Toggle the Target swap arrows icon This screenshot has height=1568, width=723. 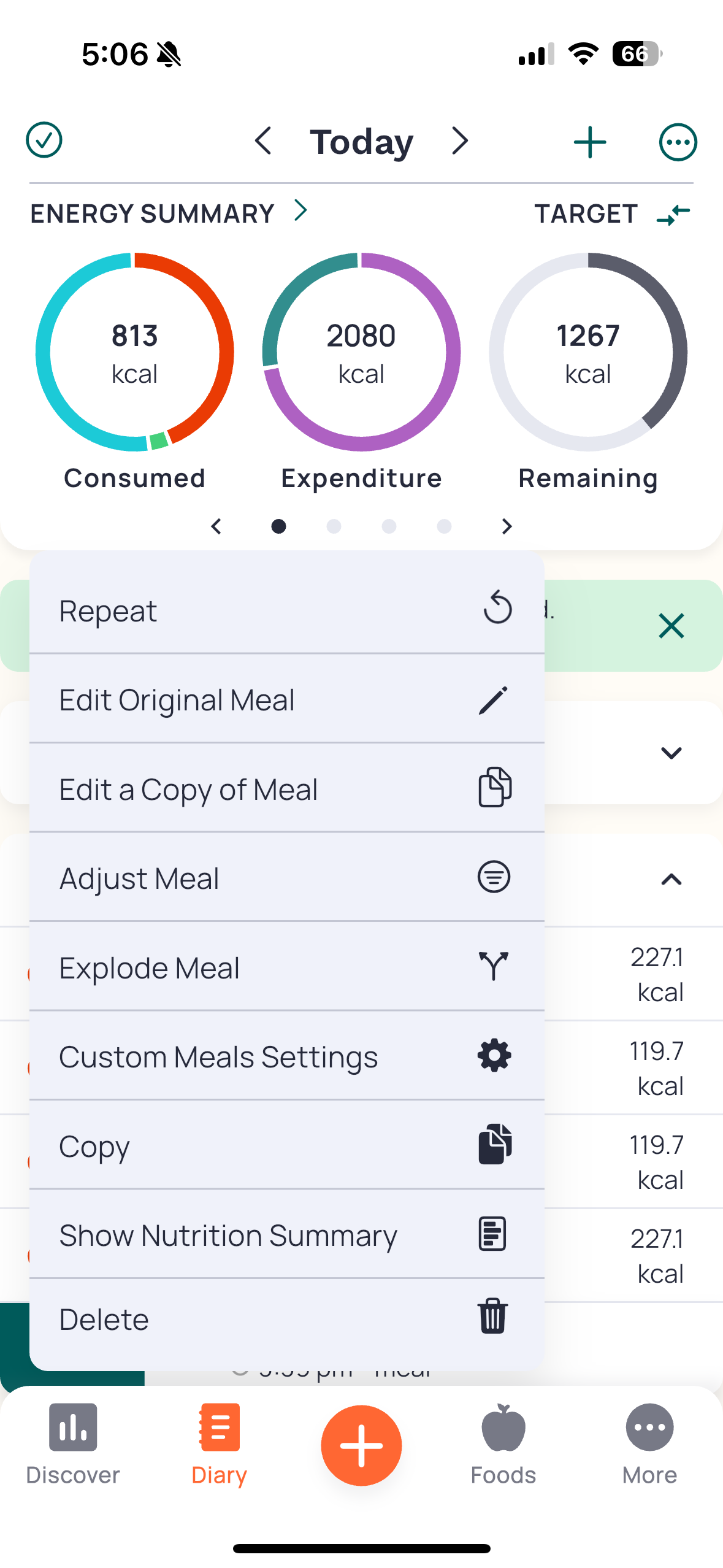(x=673, y=215)
